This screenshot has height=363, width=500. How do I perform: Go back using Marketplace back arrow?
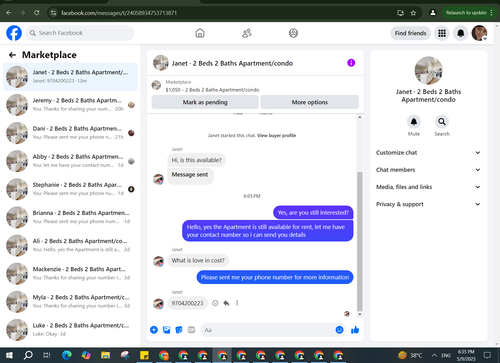click(x=12, y=55)
